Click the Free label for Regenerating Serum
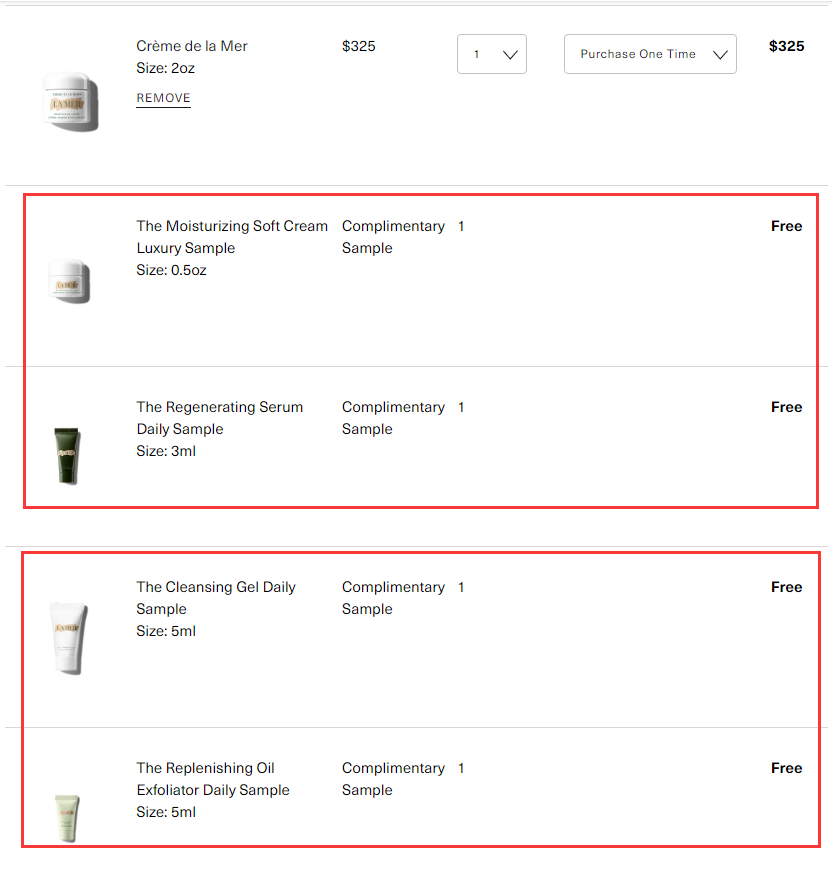 (x=786, y=407)
